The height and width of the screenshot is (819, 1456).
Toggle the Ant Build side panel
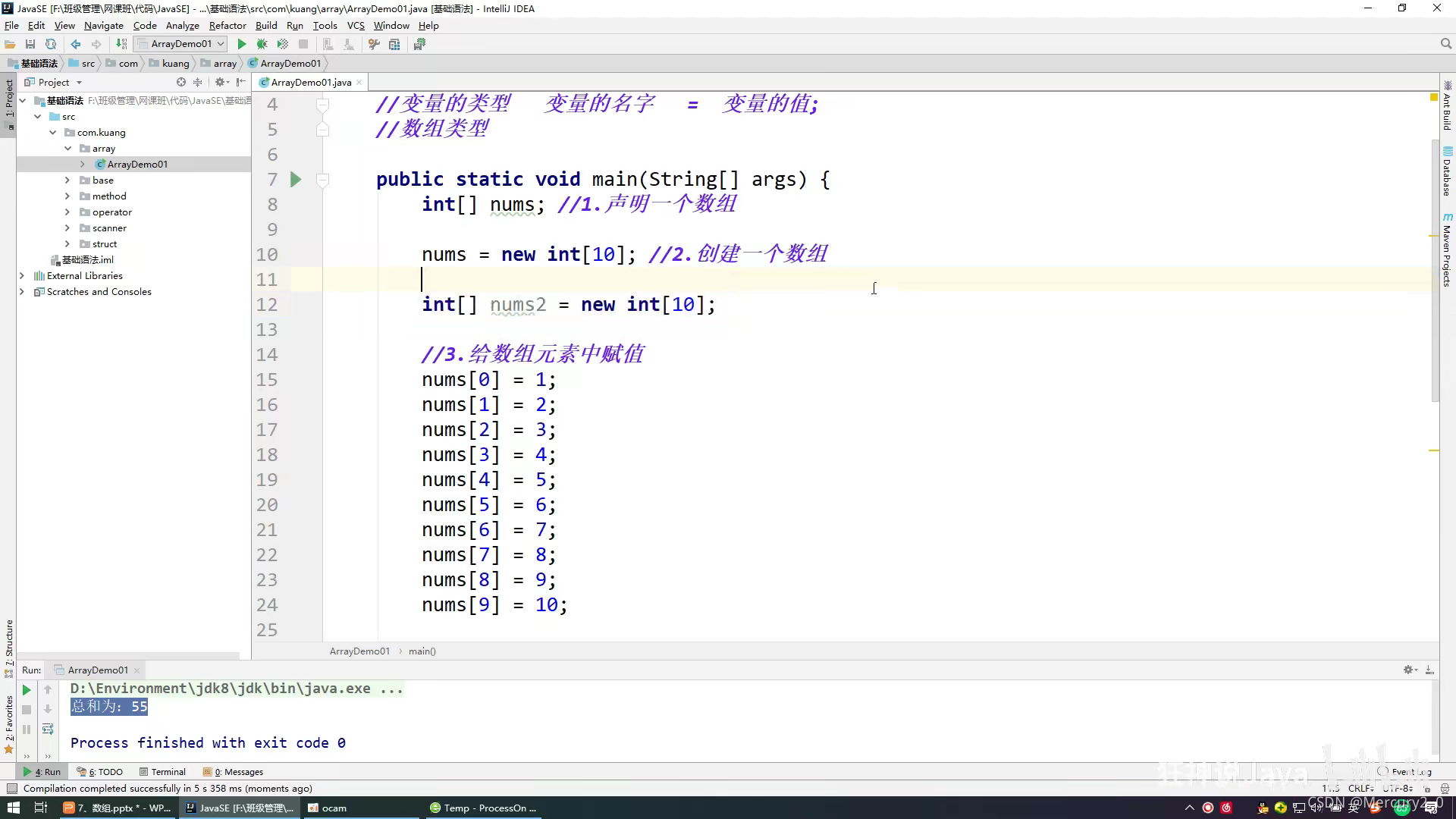point(1447,105)
